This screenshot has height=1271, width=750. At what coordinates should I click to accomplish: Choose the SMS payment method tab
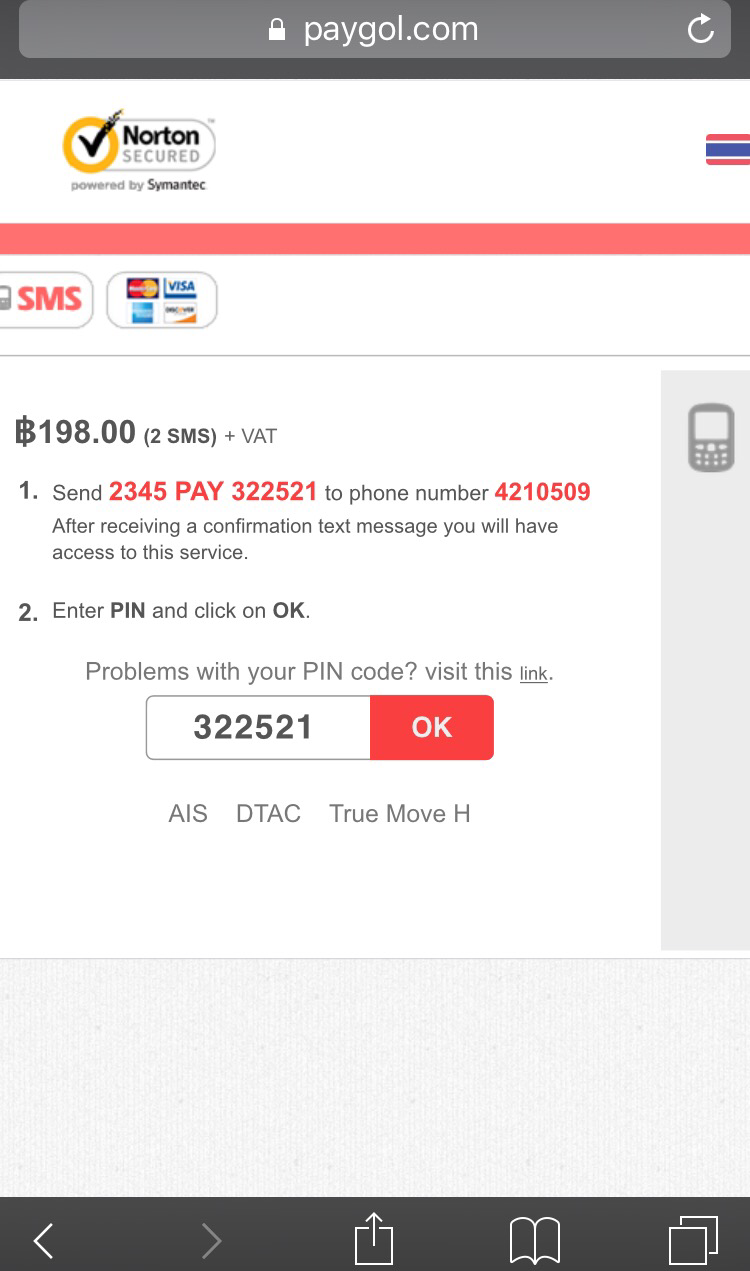point(46,299)
